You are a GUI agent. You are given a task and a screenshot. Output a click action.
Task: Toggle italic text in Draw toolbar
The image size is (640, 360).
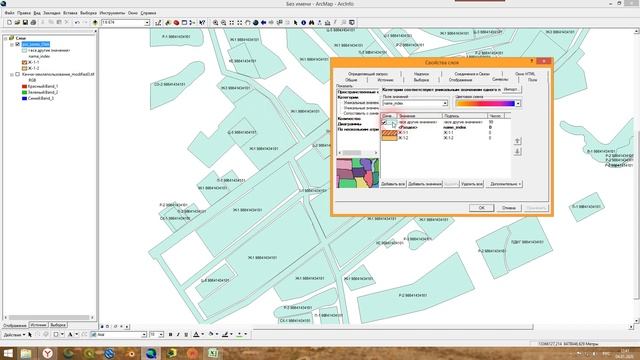178,335
